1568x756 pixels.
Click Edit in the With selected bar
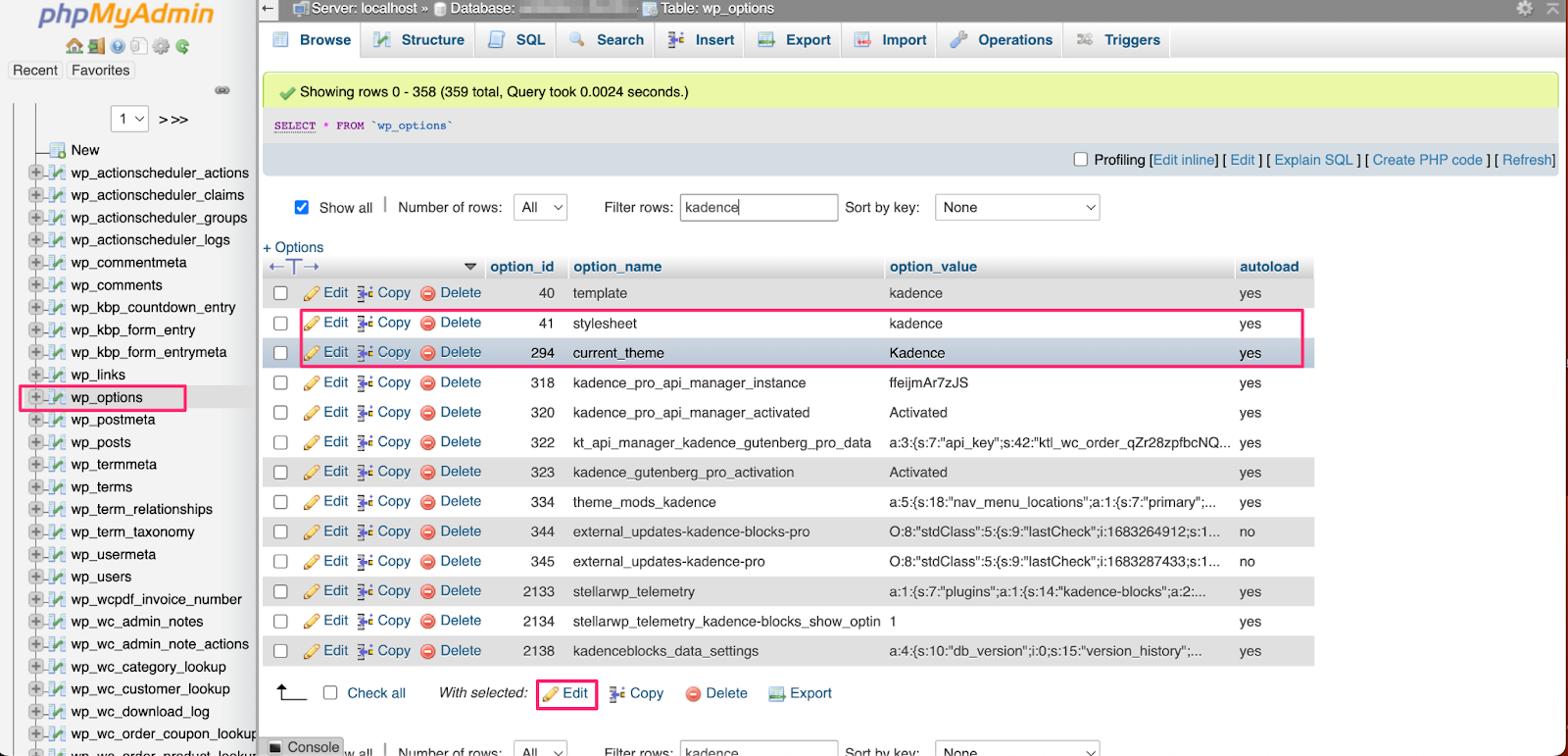(x=566, y=693)
